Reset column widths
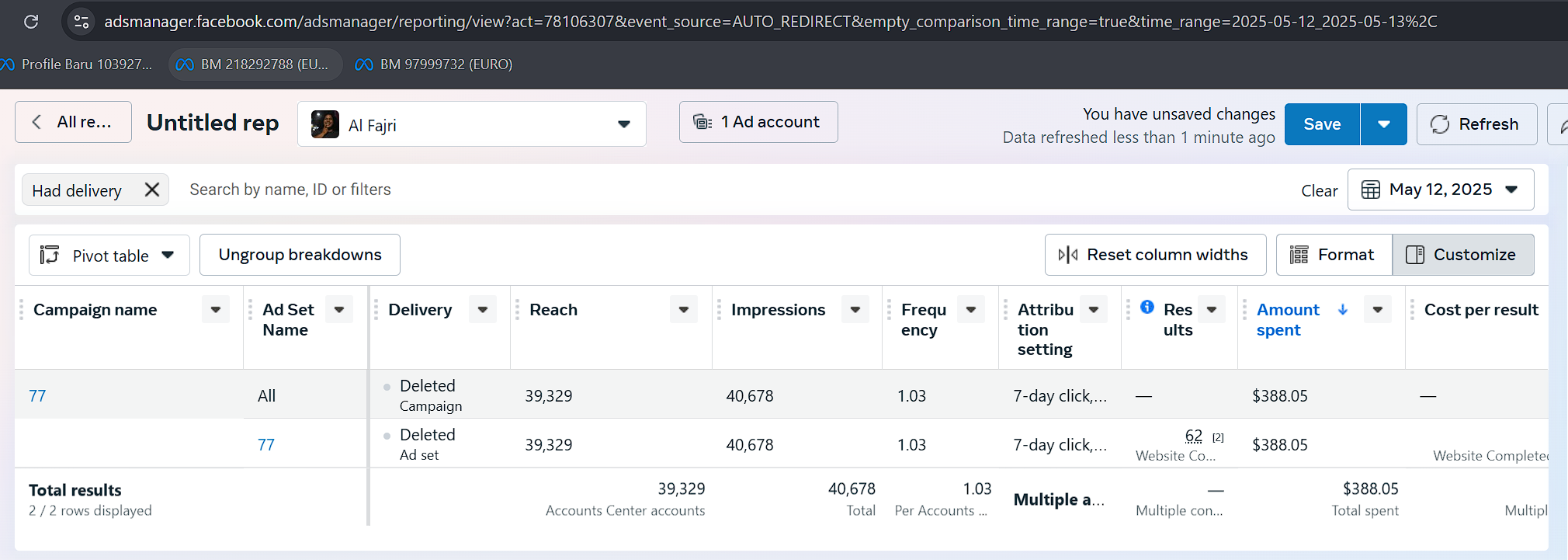The width and height of the screenshot is (1568, 560). [1155, 255]
